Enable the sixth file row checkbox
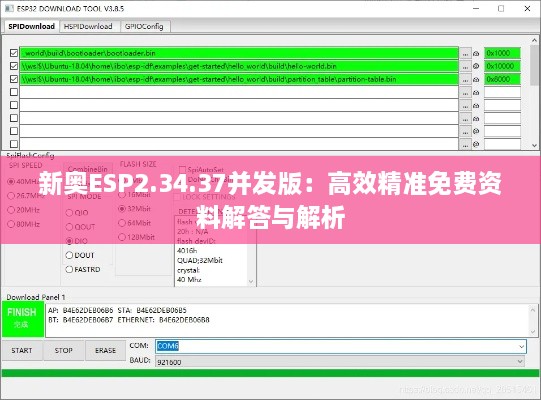The height and width of the screenshot is (400, 541). point(14,118)
